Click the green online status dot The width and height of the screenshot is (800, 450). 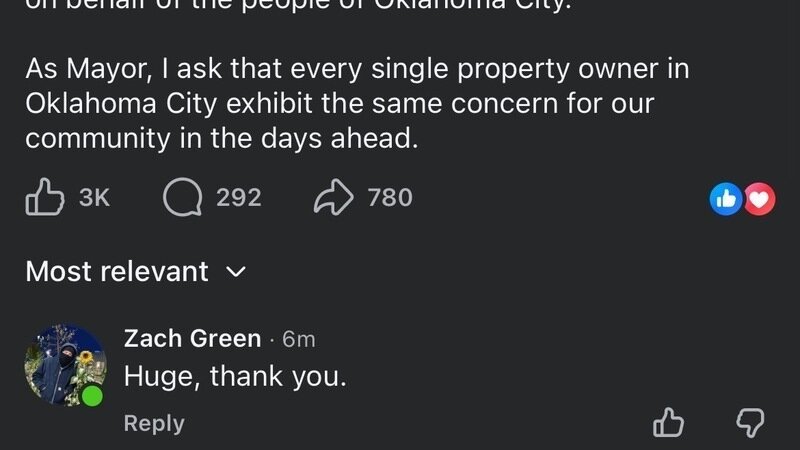coord(92,396)
